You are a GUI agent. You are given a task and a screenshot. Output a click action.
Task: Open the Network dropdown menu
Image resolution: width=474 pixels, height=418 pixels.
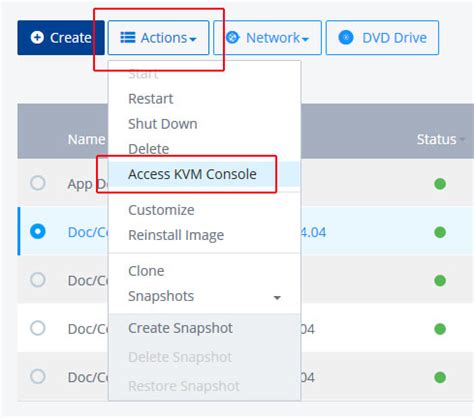pos(267,38)
